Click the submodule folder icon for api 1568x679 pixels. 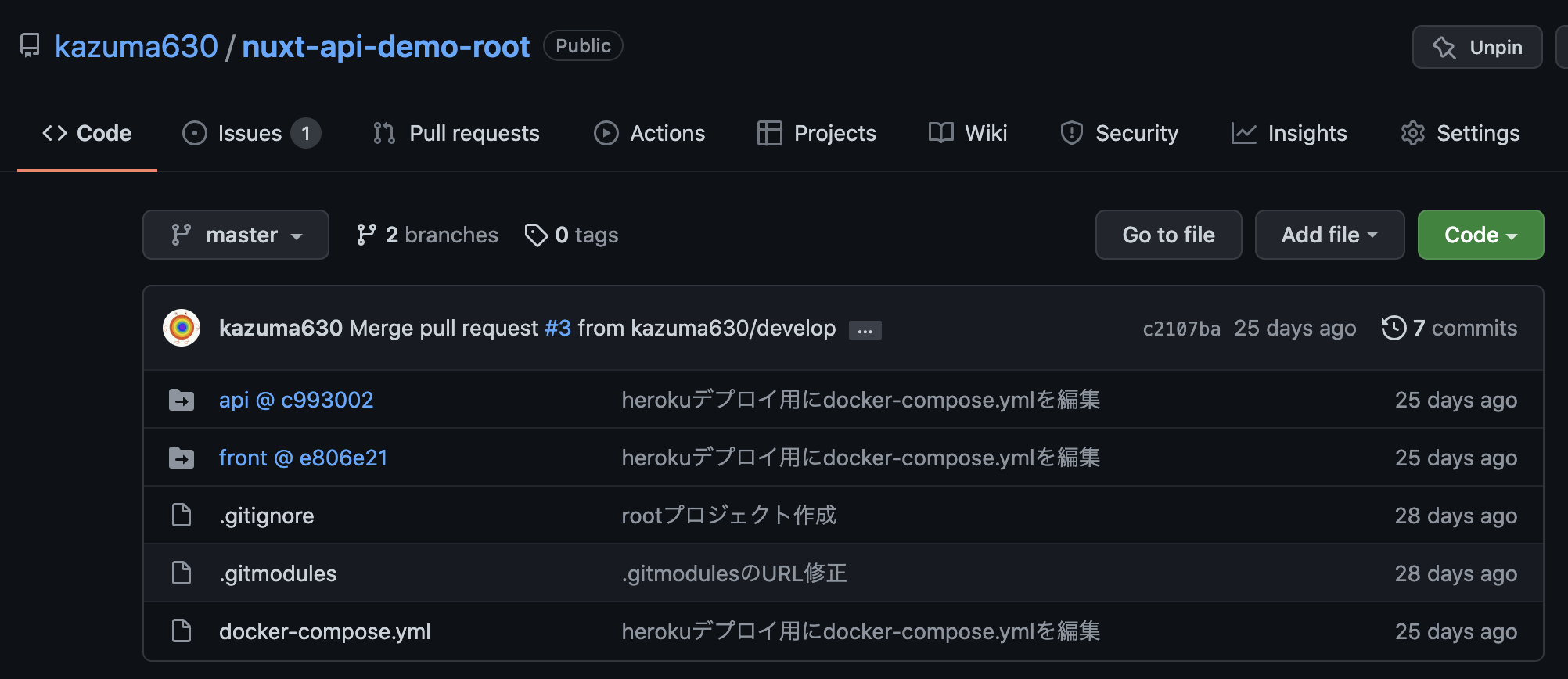(182, 400)
